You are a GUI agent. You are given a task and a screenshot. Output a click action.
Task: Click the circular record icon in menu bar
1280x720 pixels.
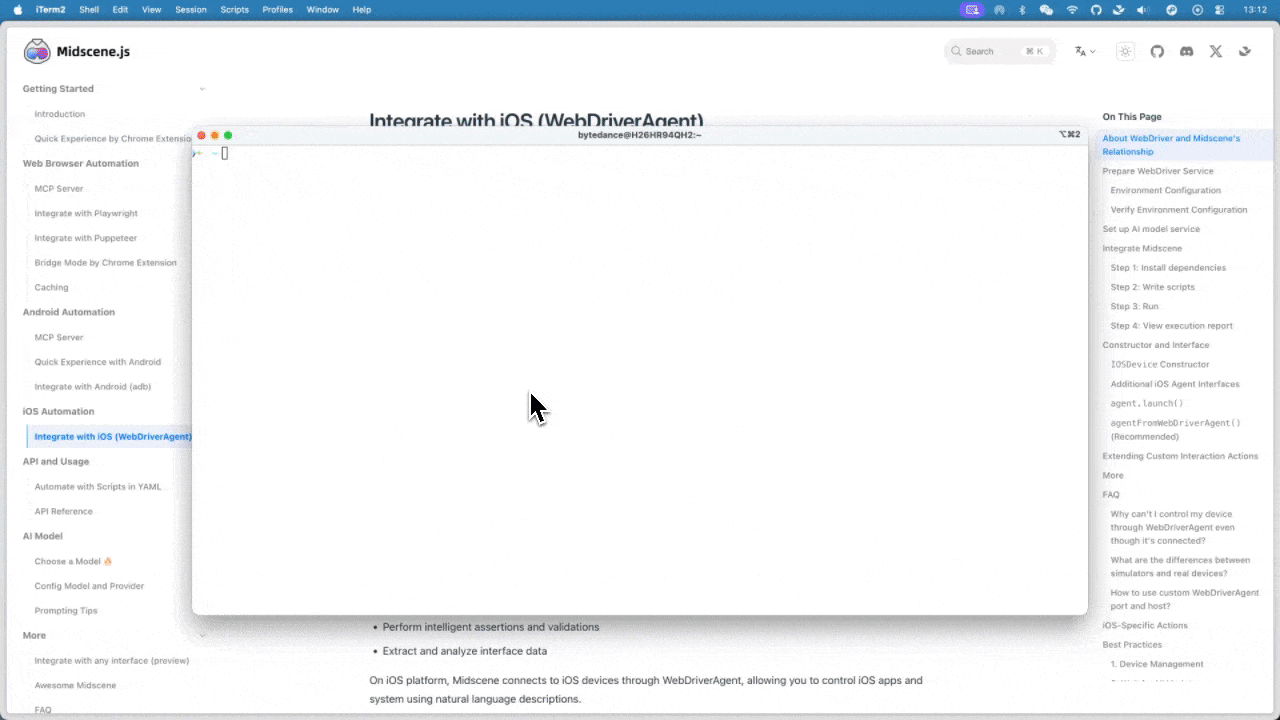click(1198, 9)
